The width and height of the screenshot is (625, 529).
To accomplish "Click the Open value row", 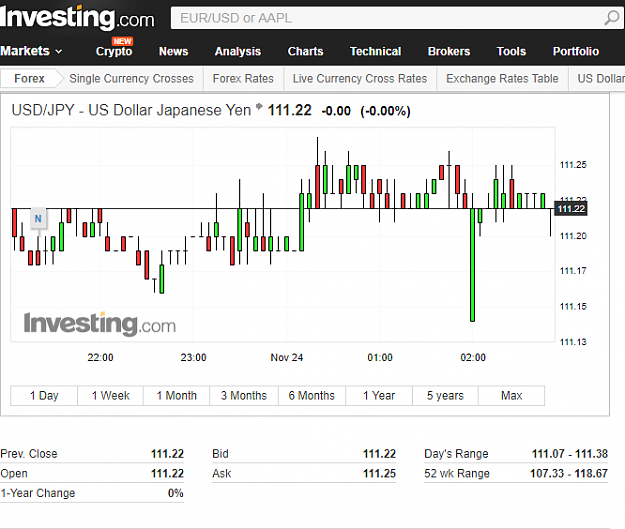I will pos(92,473).
